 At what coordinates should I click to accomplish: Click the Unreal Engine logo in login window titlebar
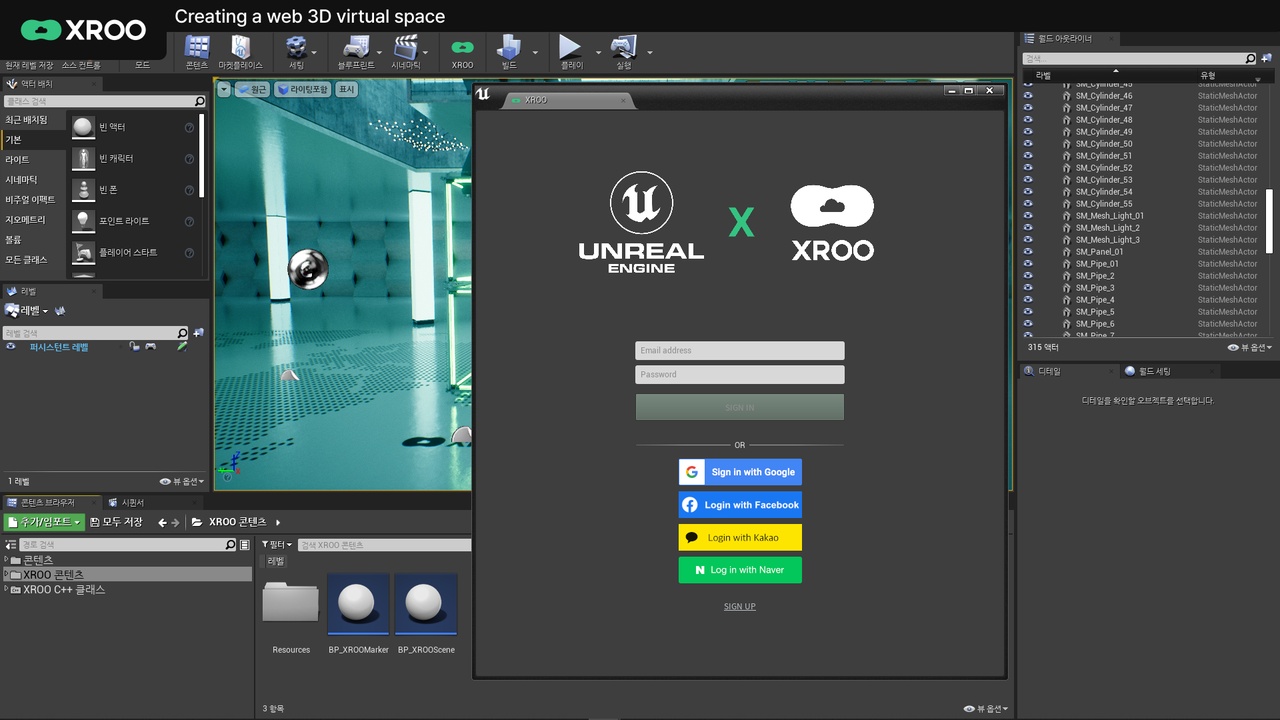click(x=483, y=93)
